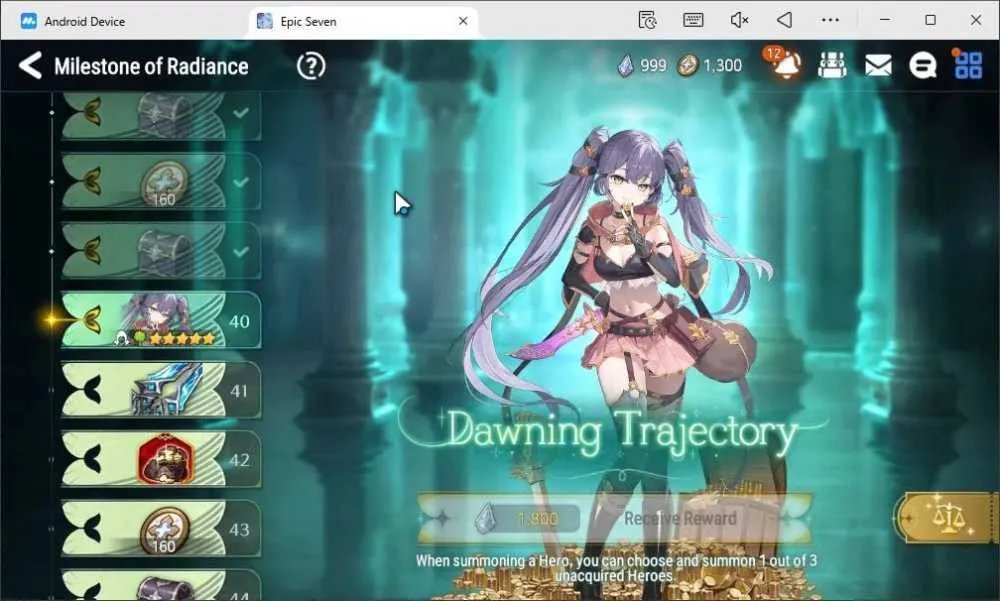Open notifications bell with 12 badge
Viewport: 1000px width, 601px height.
click(x=783, y=63)
